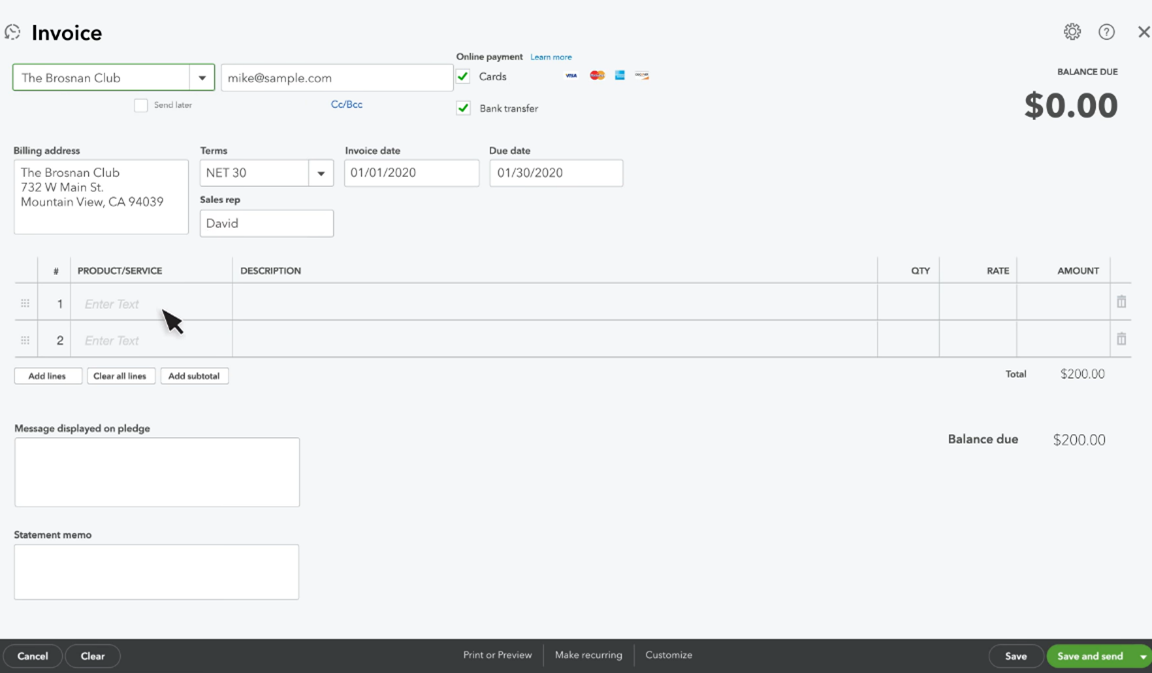Click the invoice icon beside the title
Image resolution: width=1152 pixels, height=673 pixels.
(x=13, y=31)
